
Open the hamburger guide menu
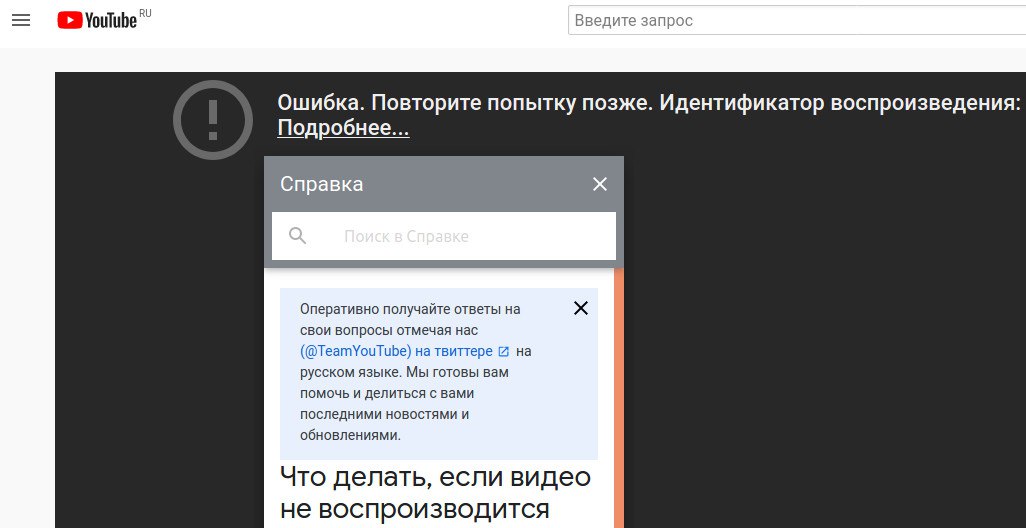tap(21, 20)
